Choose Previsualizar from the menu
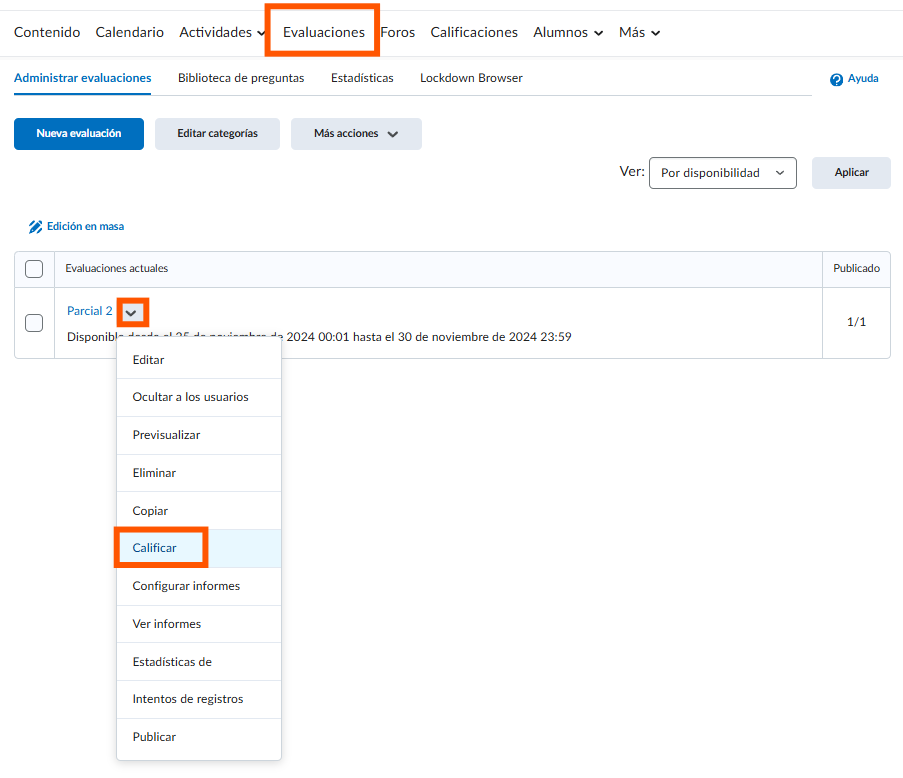The height and width of the screenshot is (778, 903). [167, 435]
